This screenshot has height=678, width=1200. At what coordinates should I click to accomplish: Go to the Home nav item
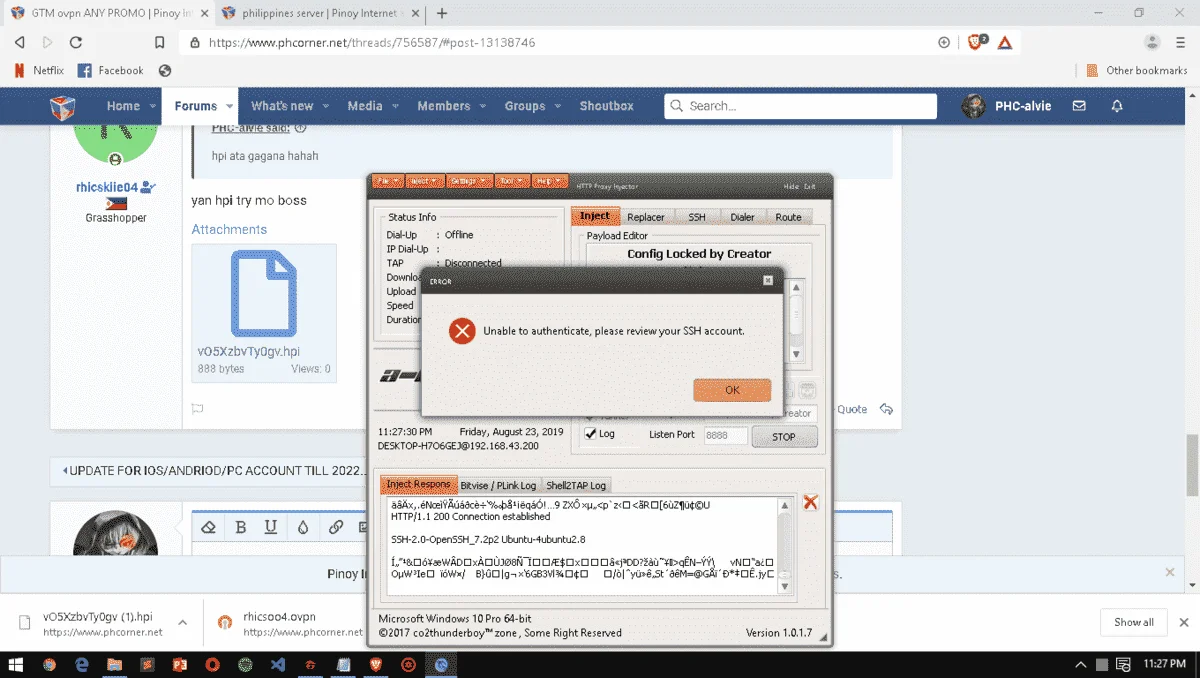[x=123, y=106]
